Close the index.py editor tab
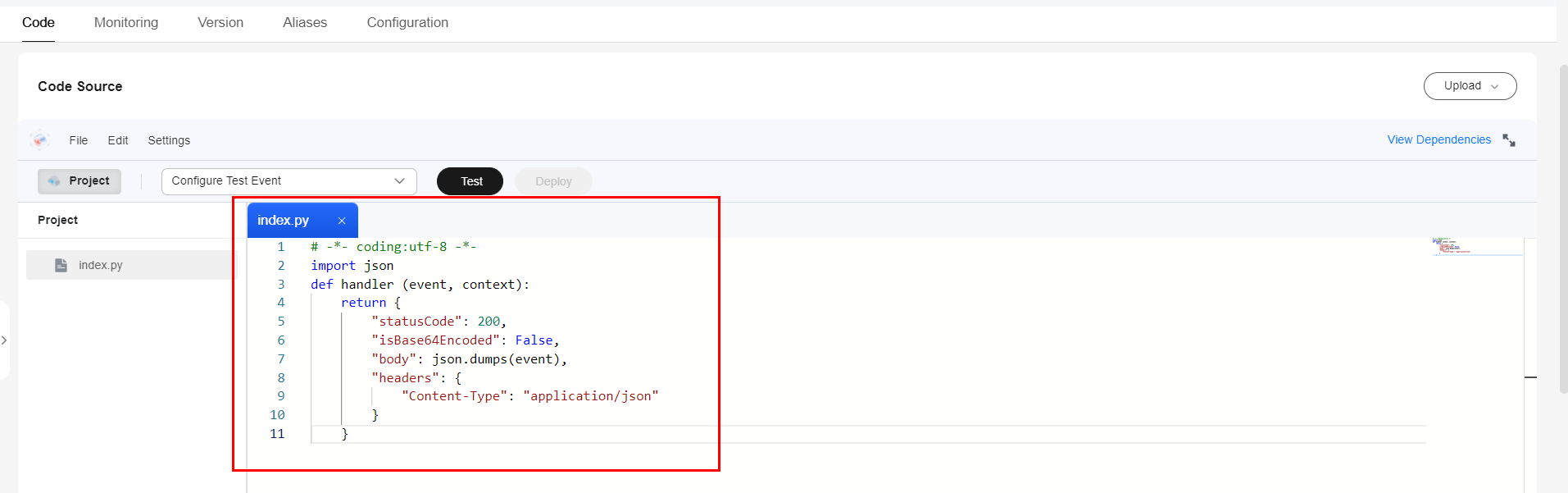The width and height of the screenshot is (1568, 493). click(x=342, y=221)
